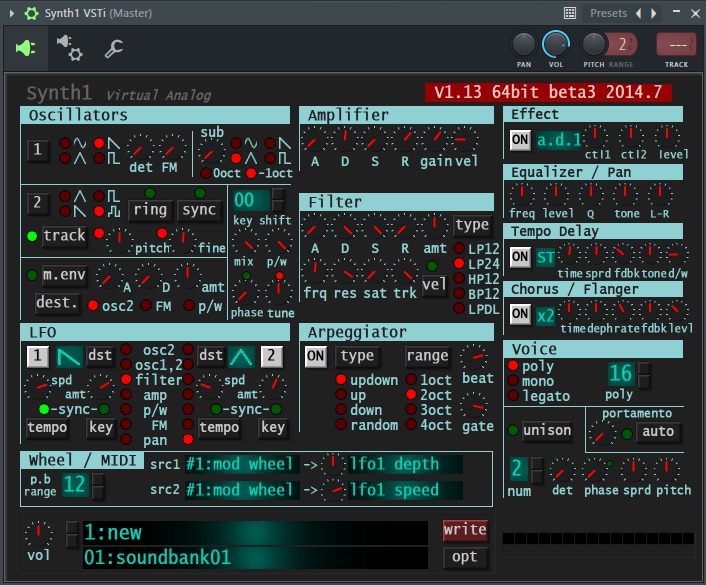Click the opt options button
The width and height of the screenshot is (706, 585).
pyautogui.click(x=465, y=557)
